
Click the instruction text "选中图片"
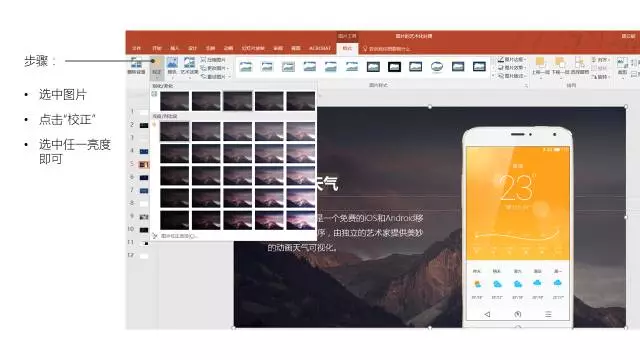pyautogui.click(x=62, y=95)
